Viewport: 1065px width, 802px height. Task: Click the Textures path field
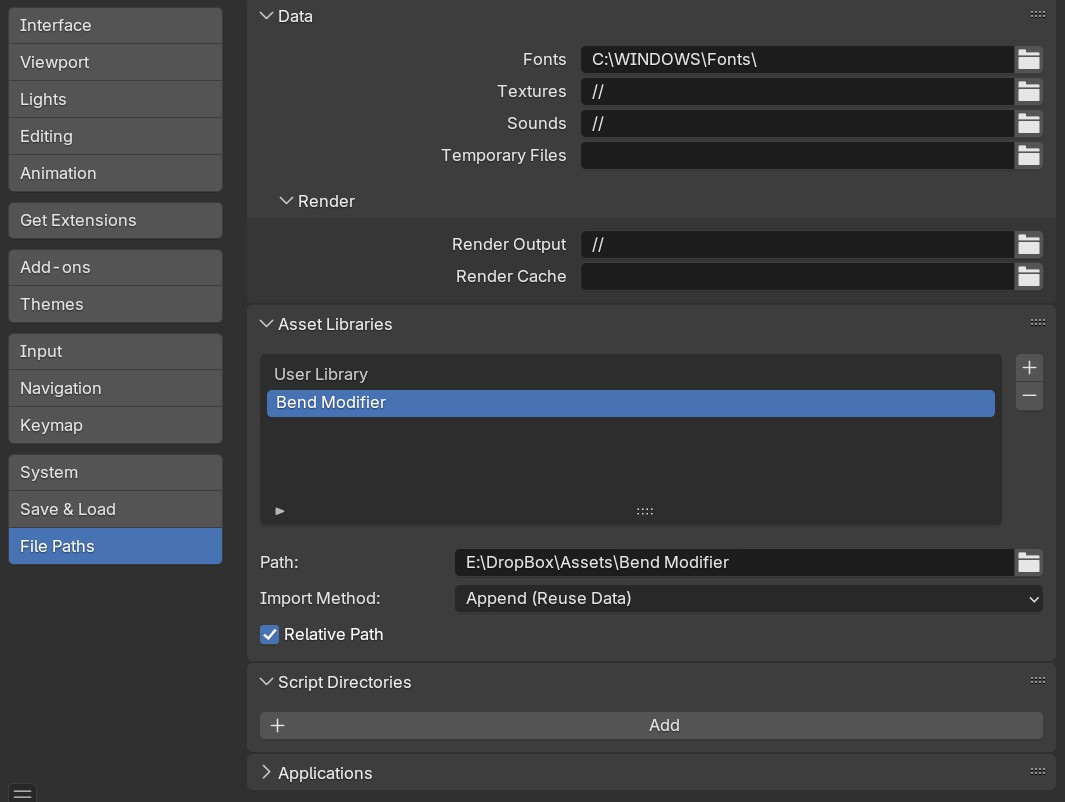pyautogui.click(x=797, y=92)
